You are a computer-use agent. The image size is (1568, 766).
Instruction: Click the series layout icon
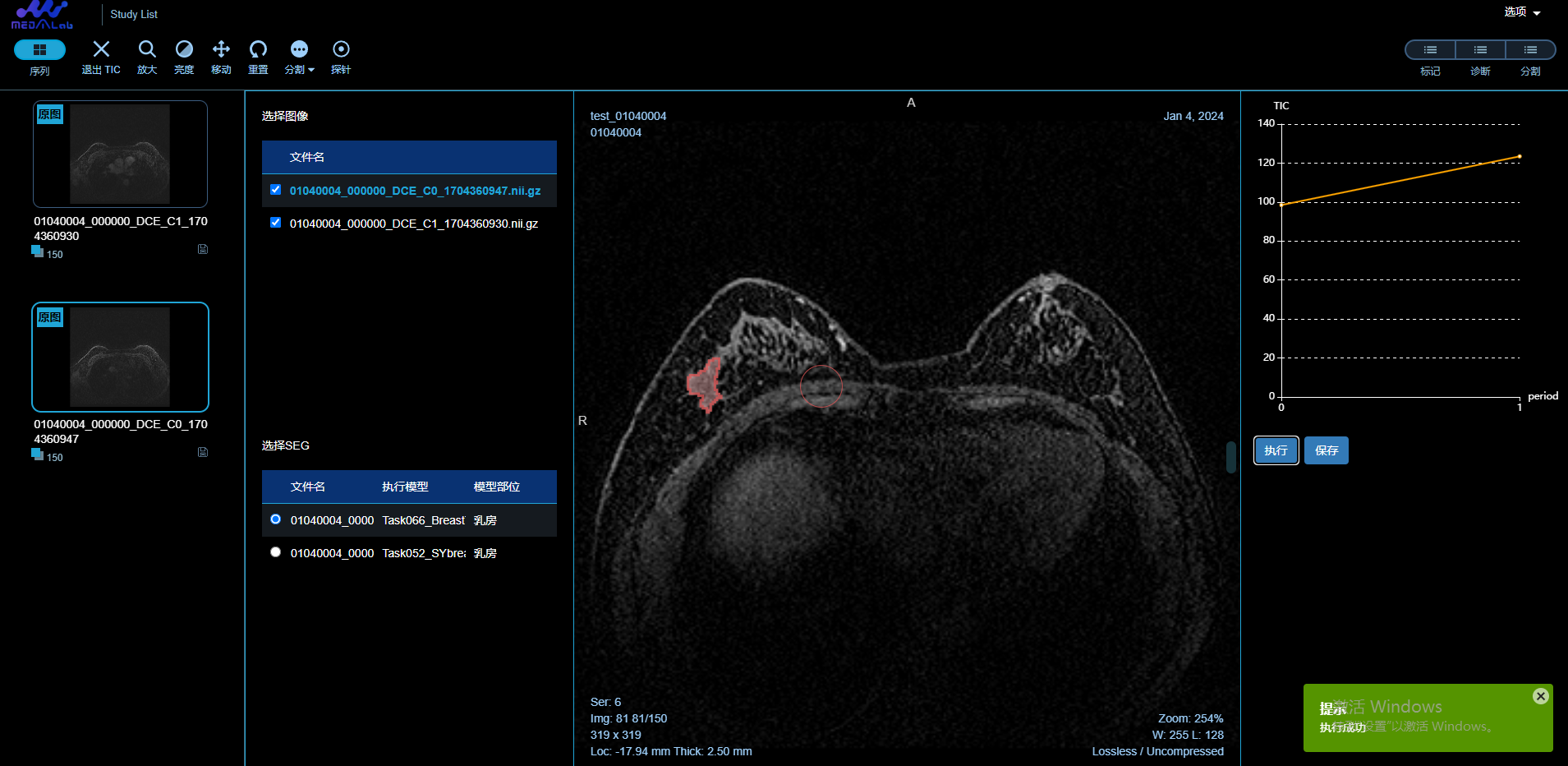point(39,50)
